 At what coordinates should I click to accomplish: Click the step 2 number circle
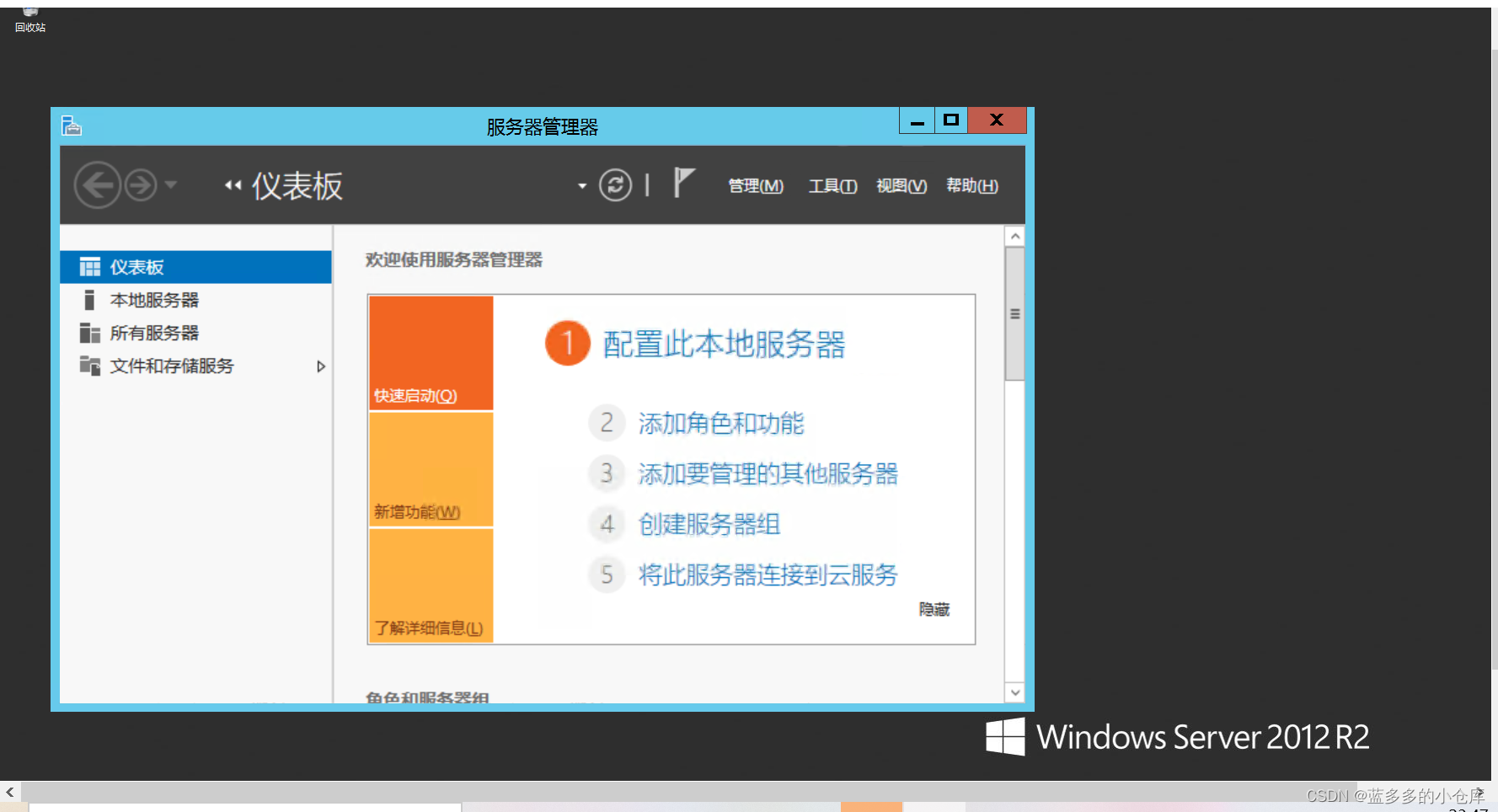point(607,423)
